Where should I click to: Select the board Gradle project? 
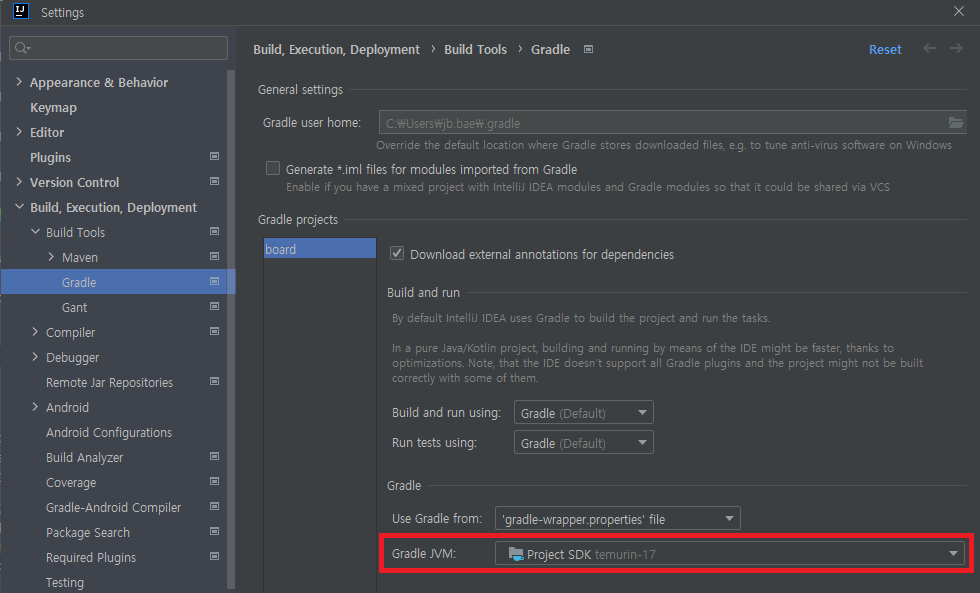(320, 249)
